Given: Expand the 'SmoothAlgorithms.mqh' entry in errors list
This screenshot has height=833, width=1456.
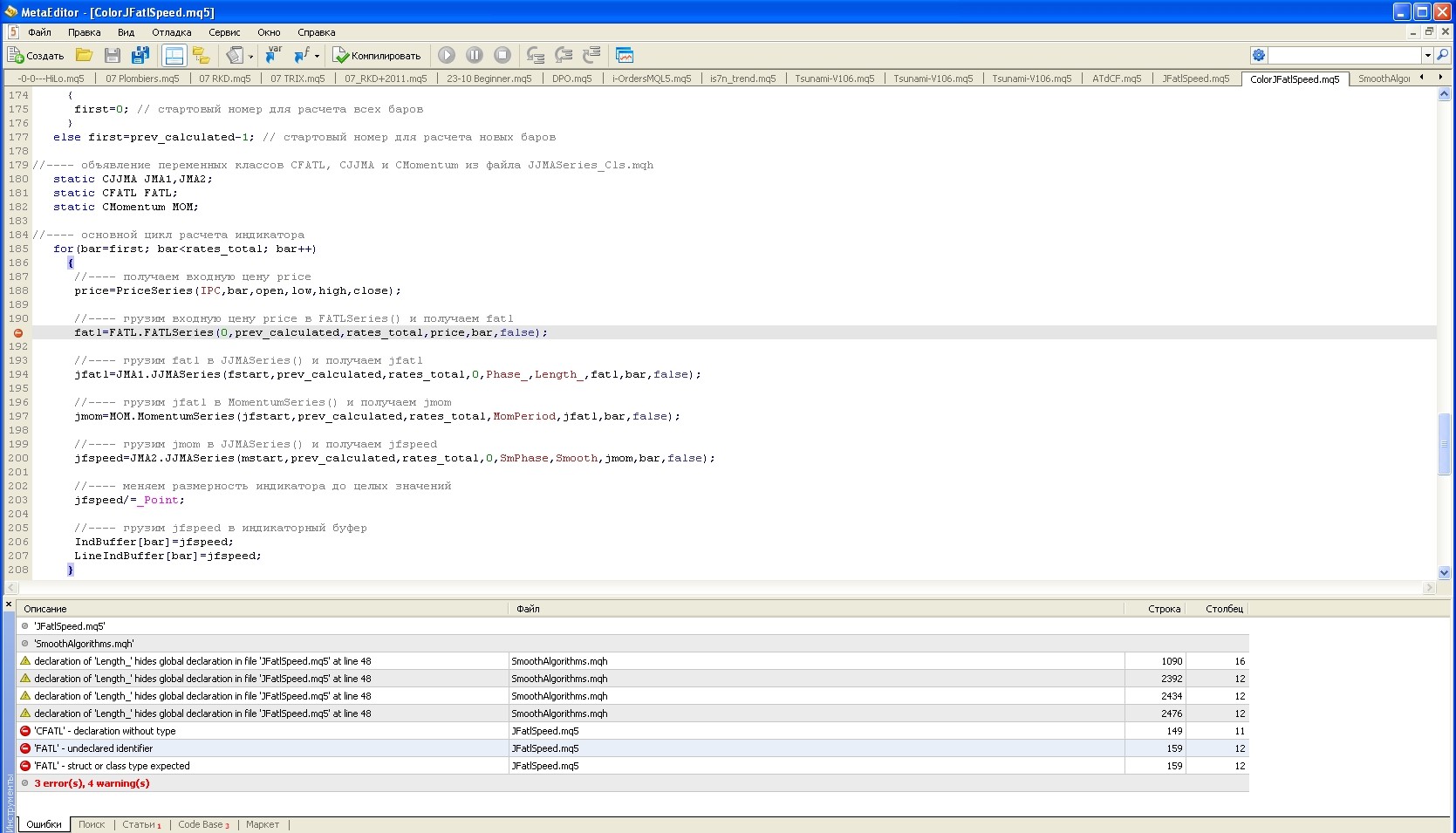Looking at the screenshot, I should pos(24,643).
